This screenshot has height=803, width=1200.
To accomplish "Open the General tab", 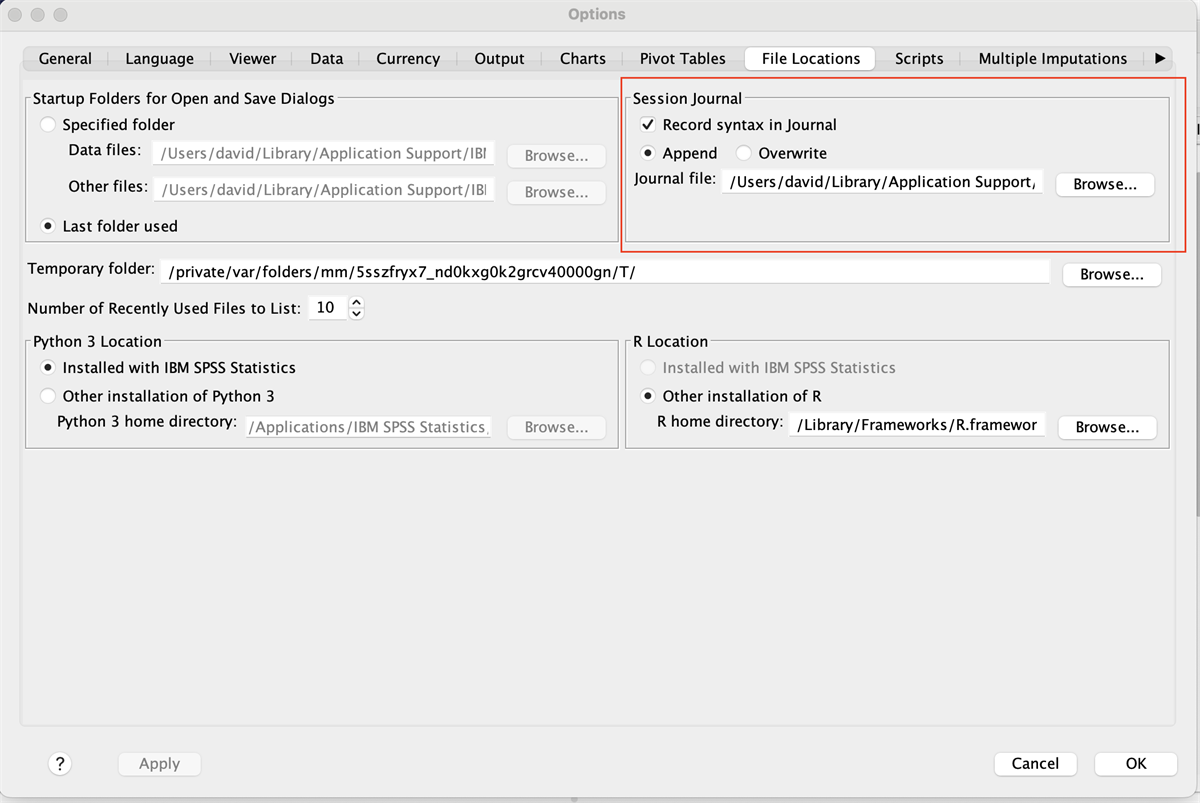I will tap(65, 59).
